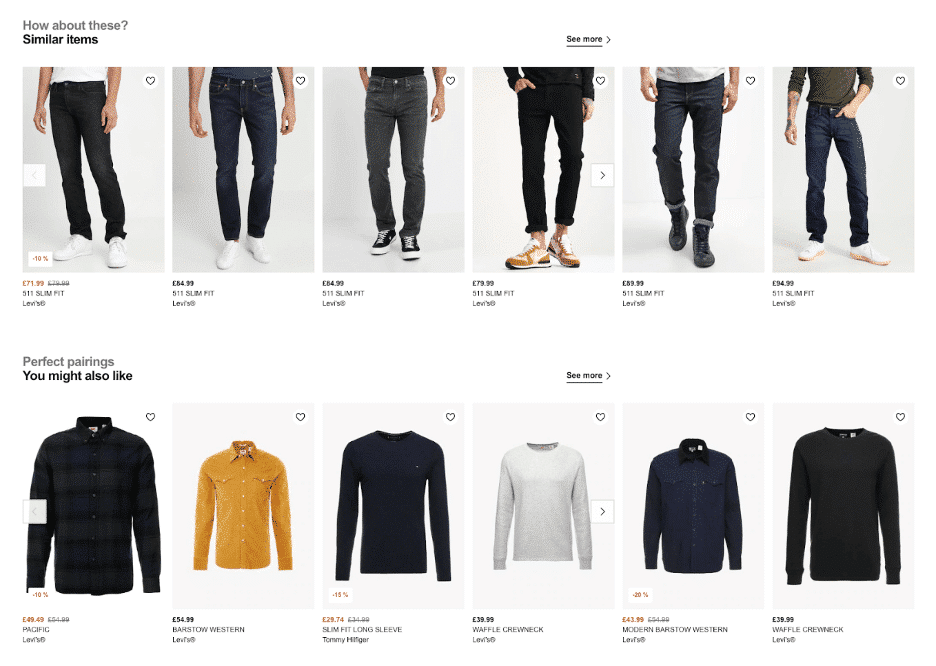Open the Slim Fit Long Sleeve product name
Viewport: 936px width, 666px height.
362,630
